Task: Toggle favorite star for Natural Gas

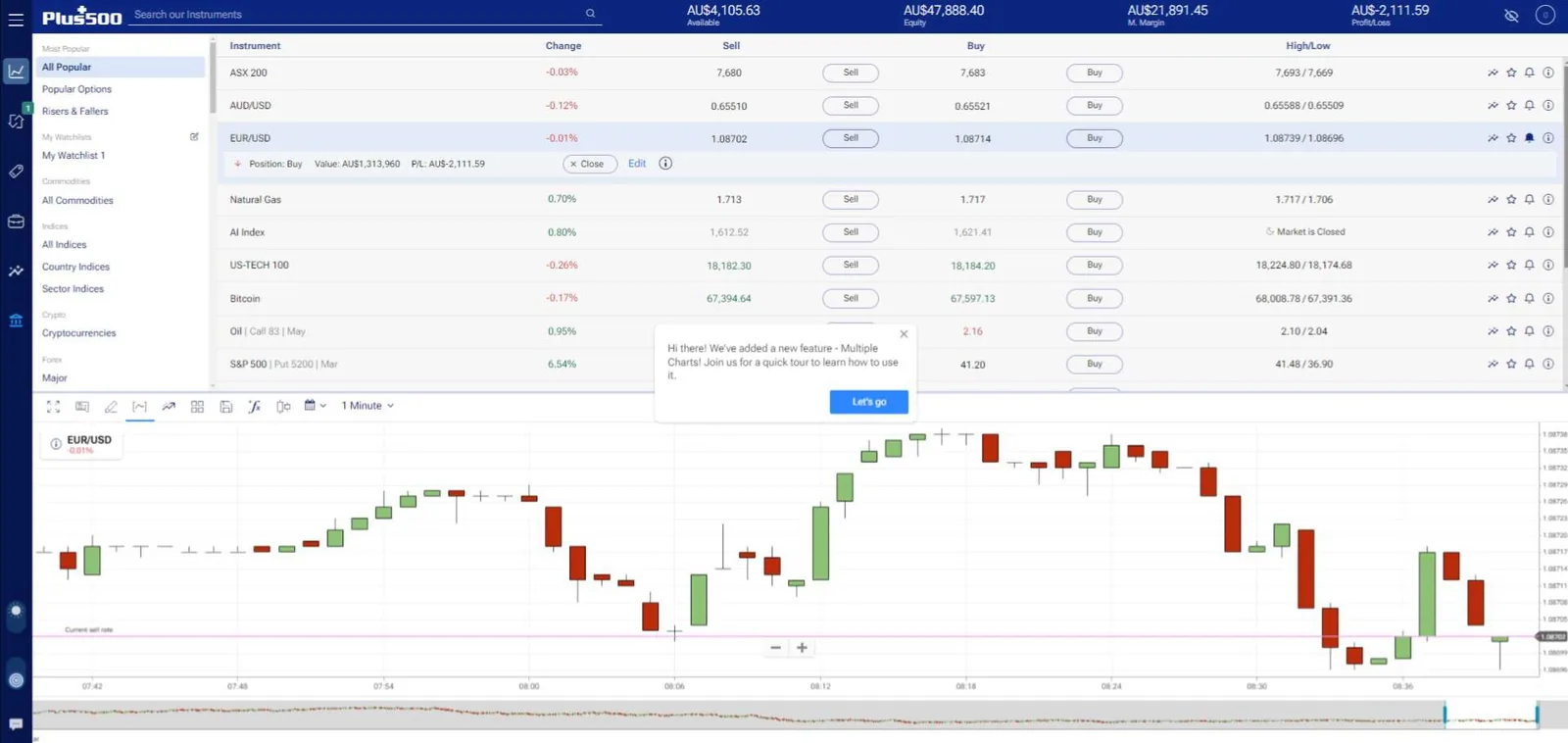Action: click(1511, 199)
